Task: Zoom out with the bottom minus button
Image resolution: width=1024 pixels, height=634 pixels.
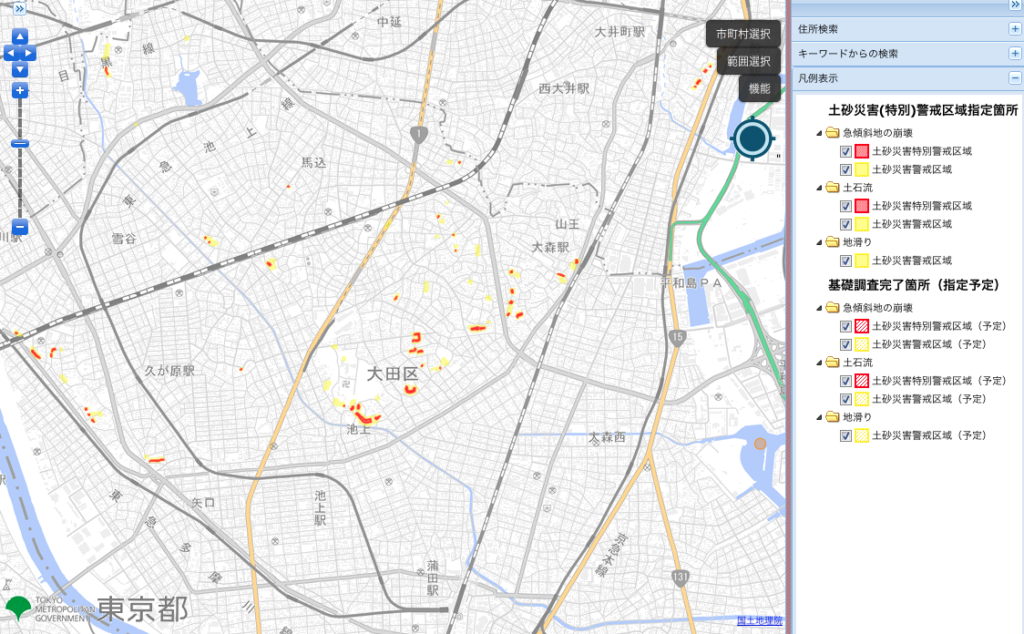Action: coord(20,227)
